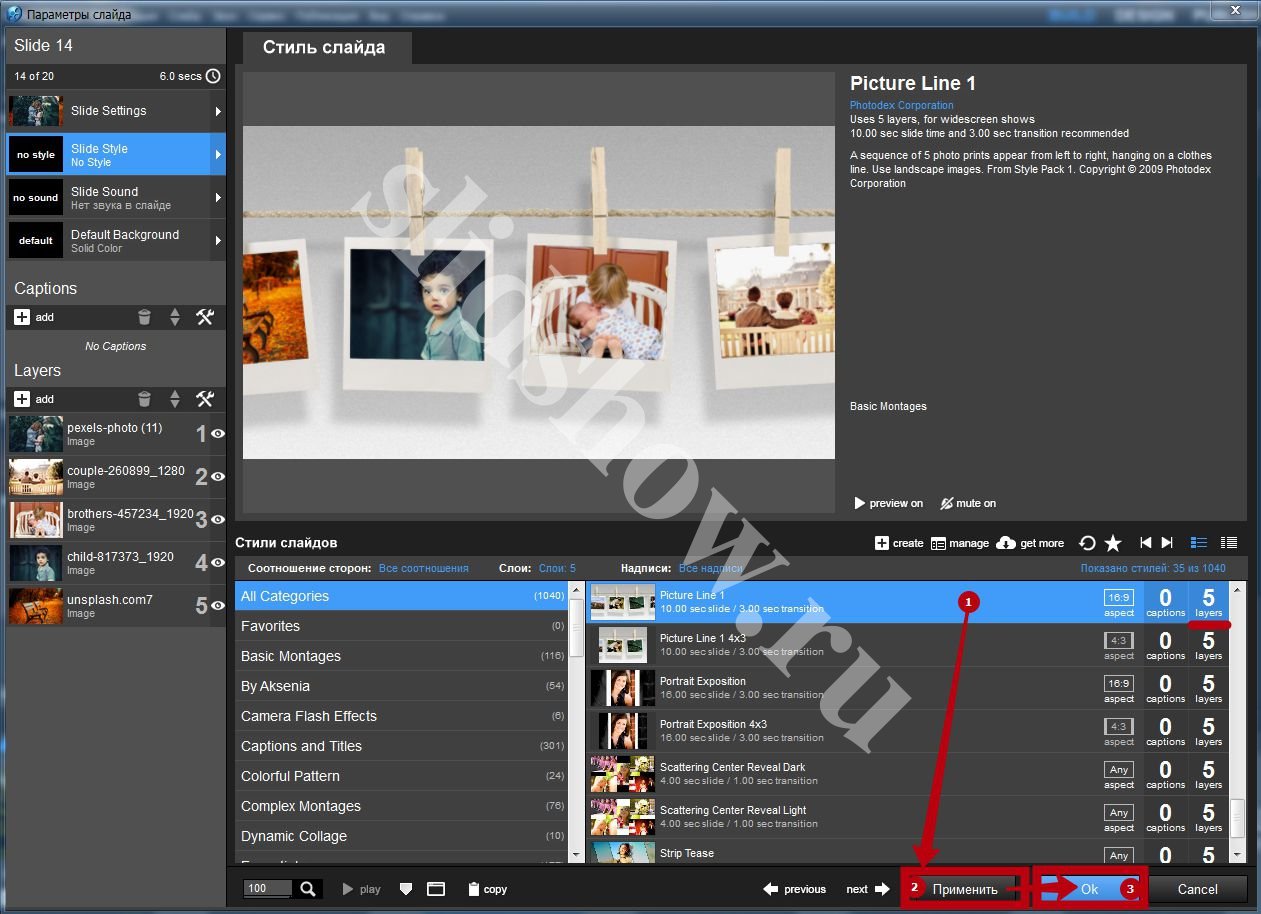Screen dimensions: 1261x914
Task: Click the 'Применить' apply button
Action: (965, 889)
